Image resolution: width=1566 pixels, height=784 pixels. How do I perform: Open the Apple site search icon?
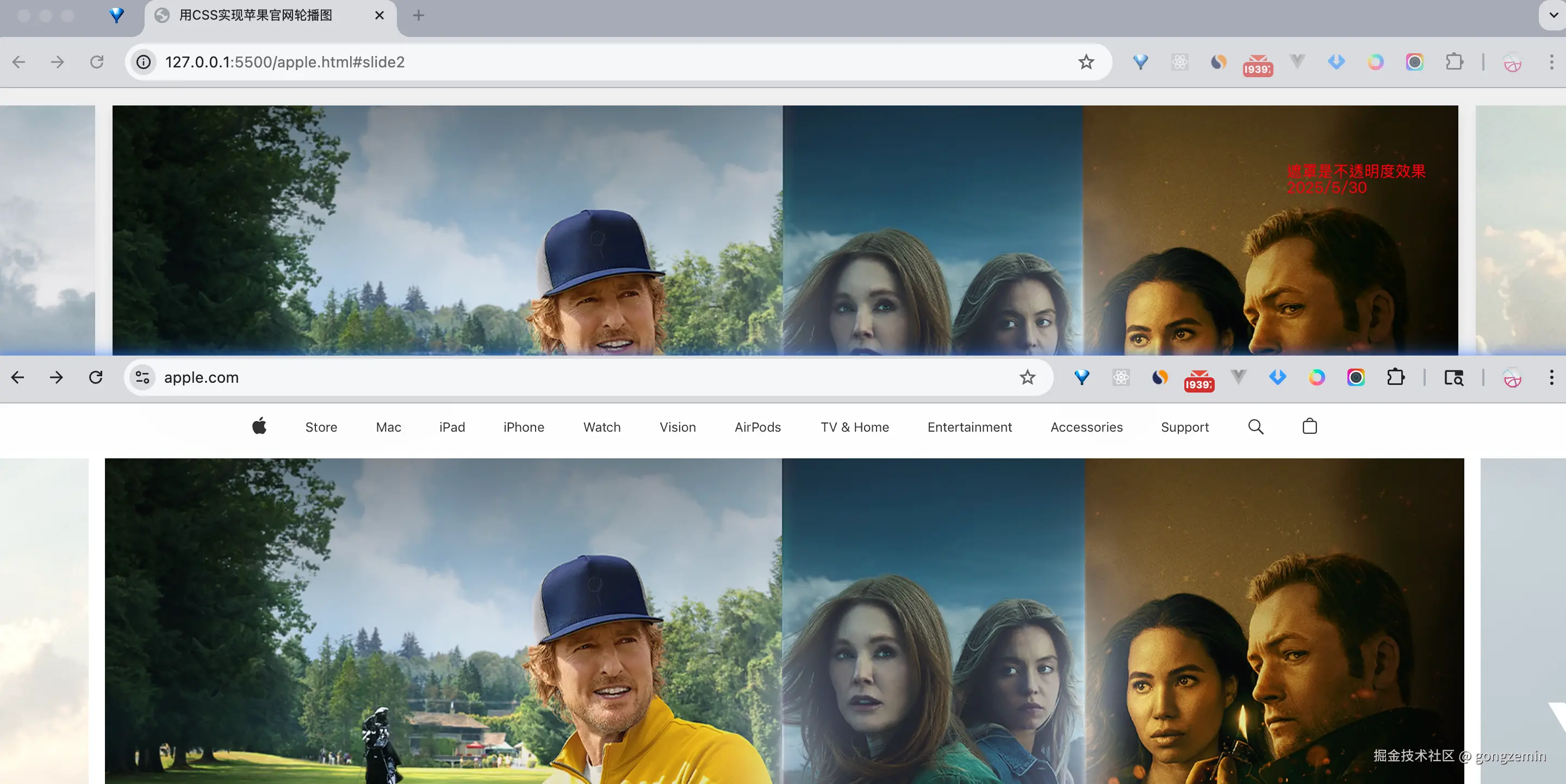coord(1256,427)
